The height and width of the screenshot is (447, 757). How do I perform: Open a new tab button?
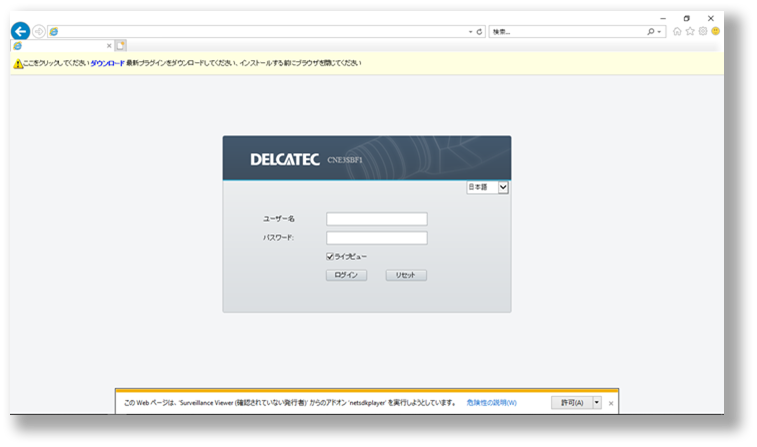[121, 46]
